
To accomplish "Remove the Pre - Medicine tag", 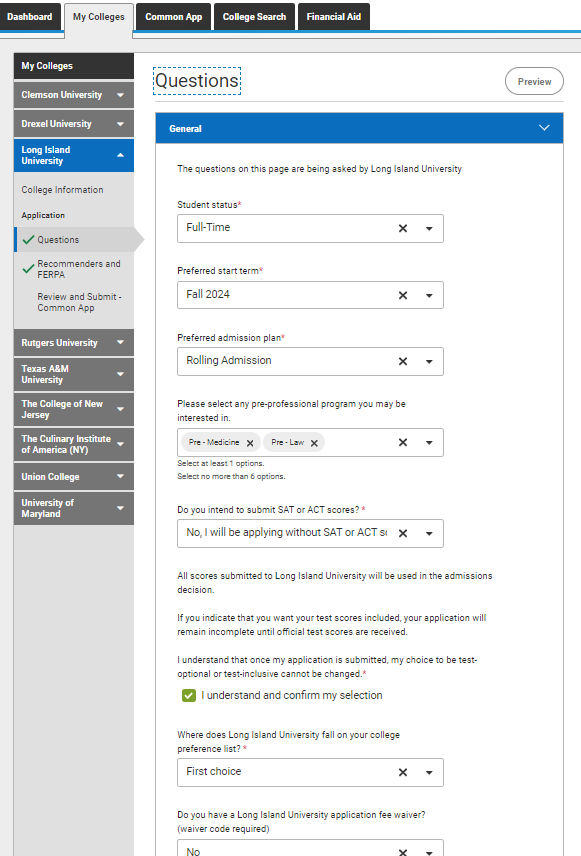I will [250, 443].
